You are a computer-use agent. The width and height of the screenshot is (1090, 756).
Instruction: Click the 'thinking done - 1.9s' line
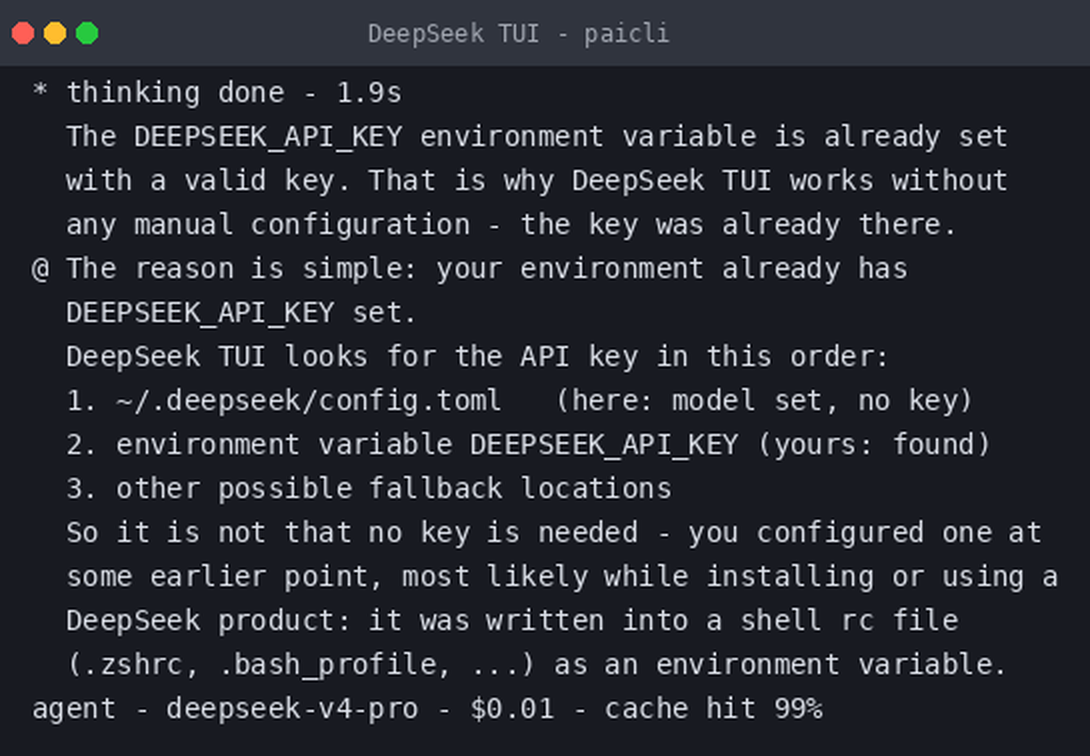[234, 92]
